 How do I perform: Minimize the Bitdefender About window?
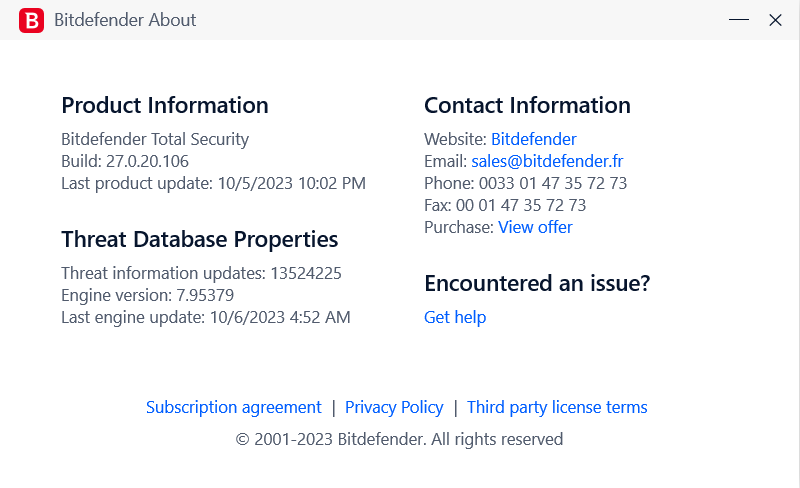click(x=738, y=20)
